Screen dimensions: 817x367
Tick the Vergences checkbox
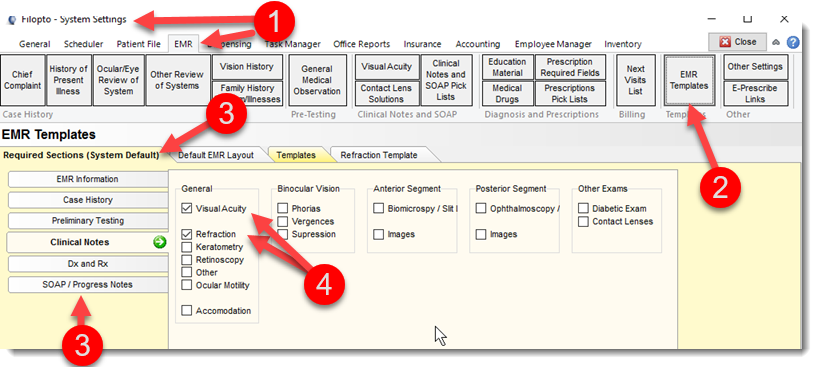click(x=282, y=222)
